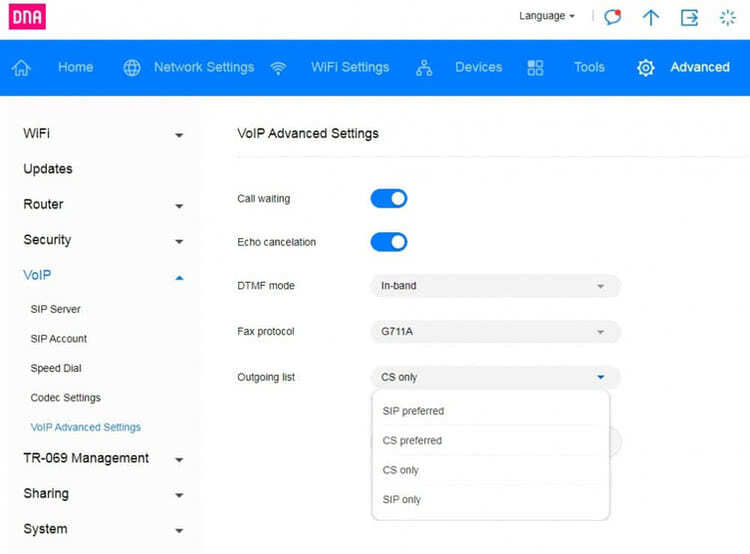Click the Network Settings globe icon
This screenshot has height=554, width=750.
coord(132,67)
